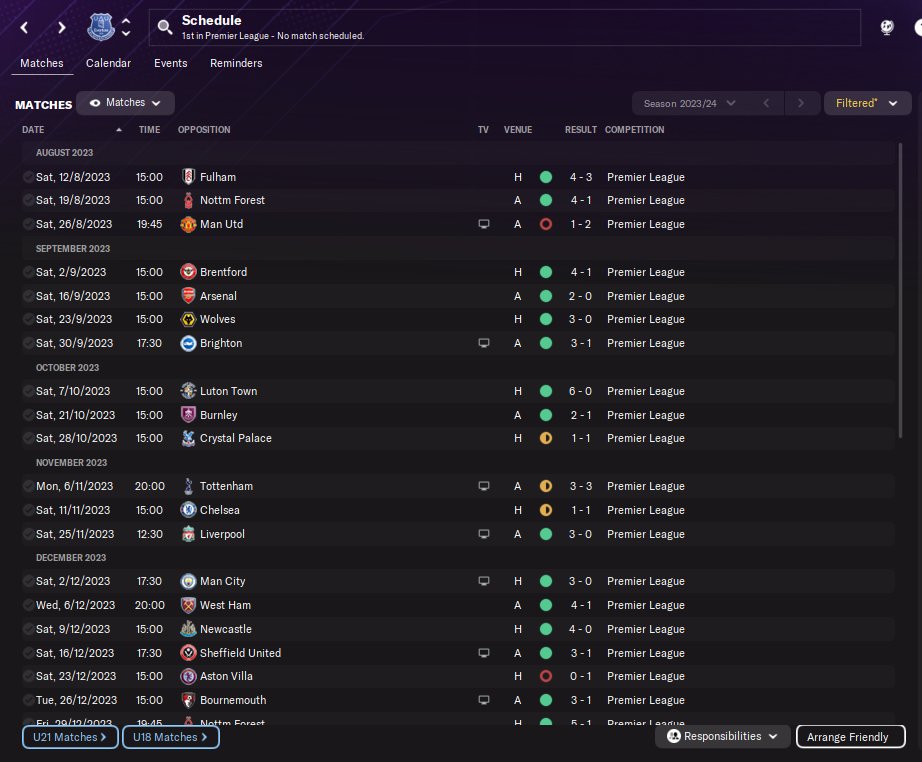Click the Crystal Palace club crest

[x=188, y=438]
